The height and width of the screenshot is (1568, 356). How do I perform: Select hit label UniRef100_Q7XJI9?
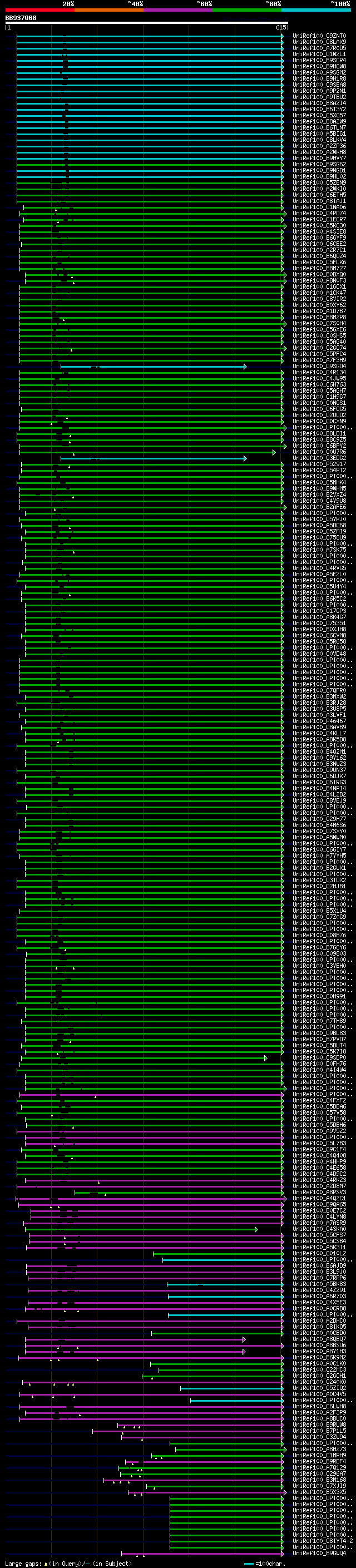click(319, 1485)
